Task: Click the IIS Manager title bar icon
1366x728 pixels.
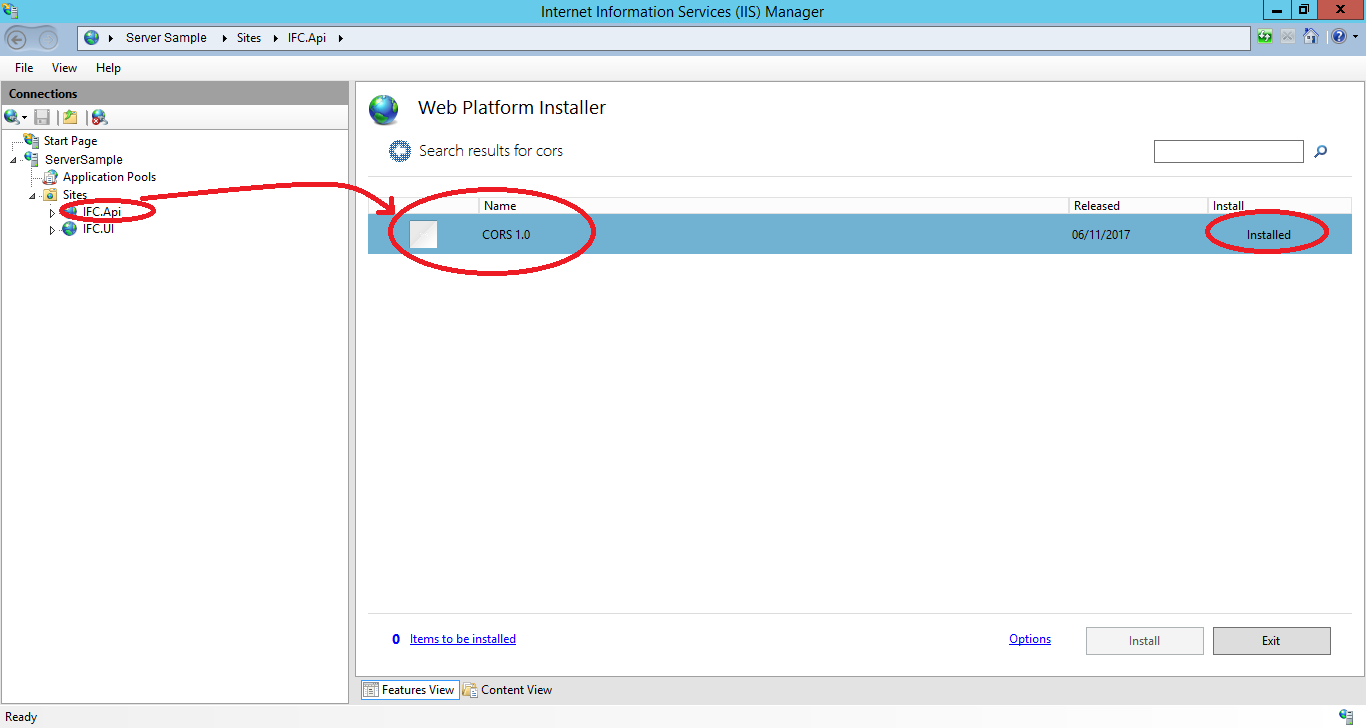Action: (x=11, y=10)
